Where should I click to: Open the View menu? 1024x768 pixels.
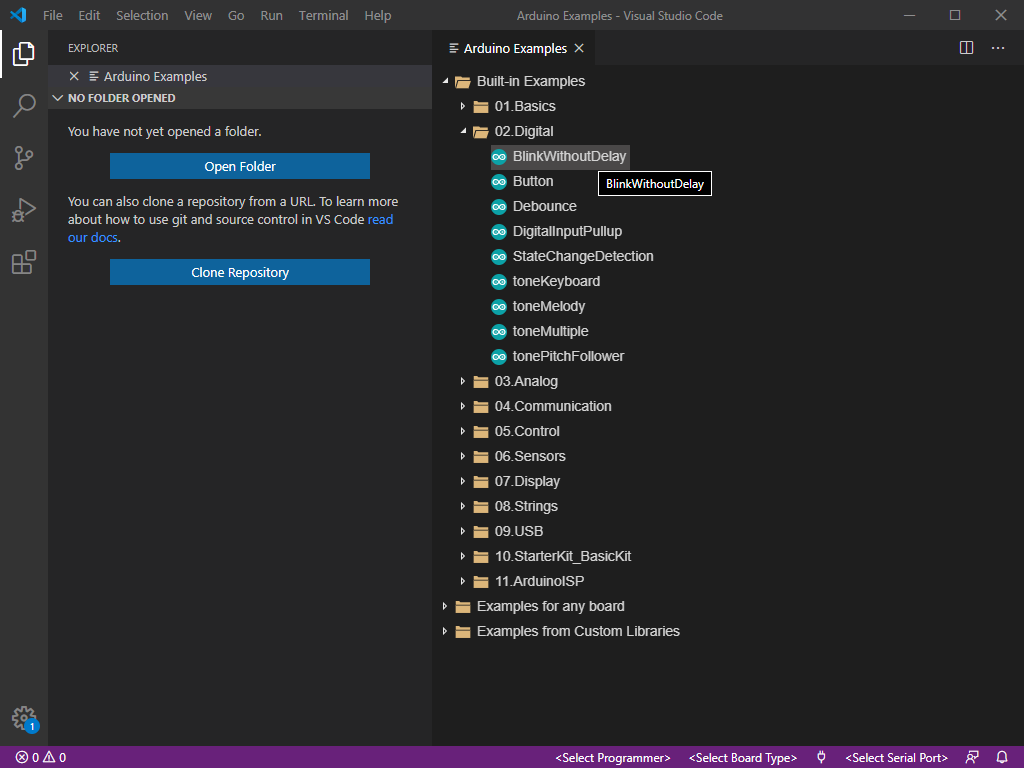click(x=198, y=15)
